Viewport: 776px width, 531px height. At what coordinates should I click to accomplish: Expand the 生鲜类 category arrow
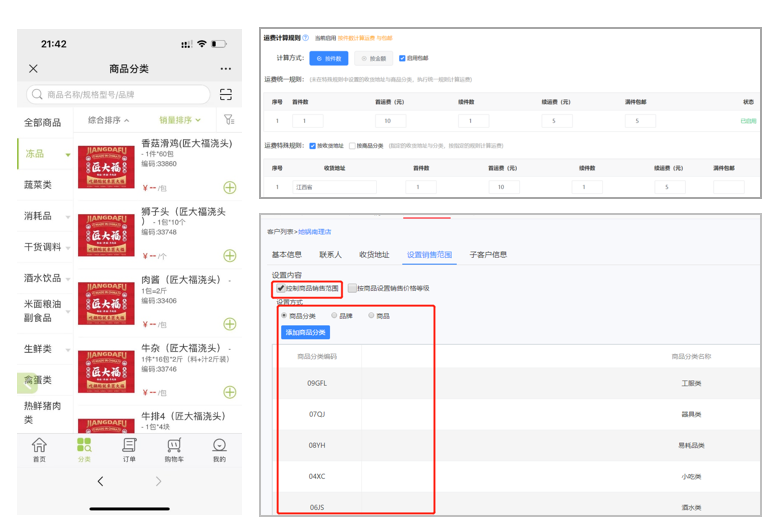(68, 350)
